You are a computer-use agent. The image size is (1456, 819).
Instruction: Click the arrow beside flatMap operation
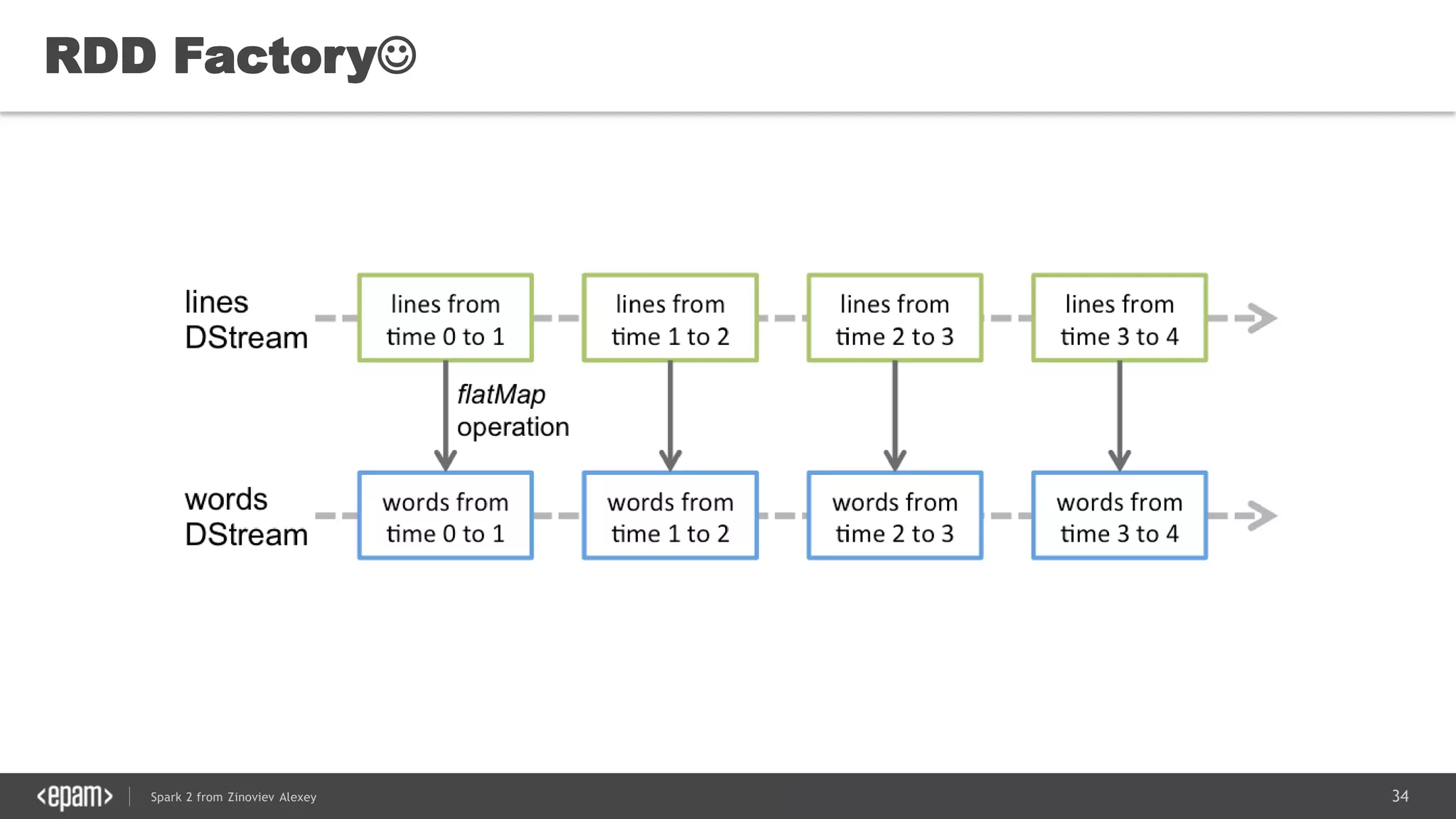point(446,416)
